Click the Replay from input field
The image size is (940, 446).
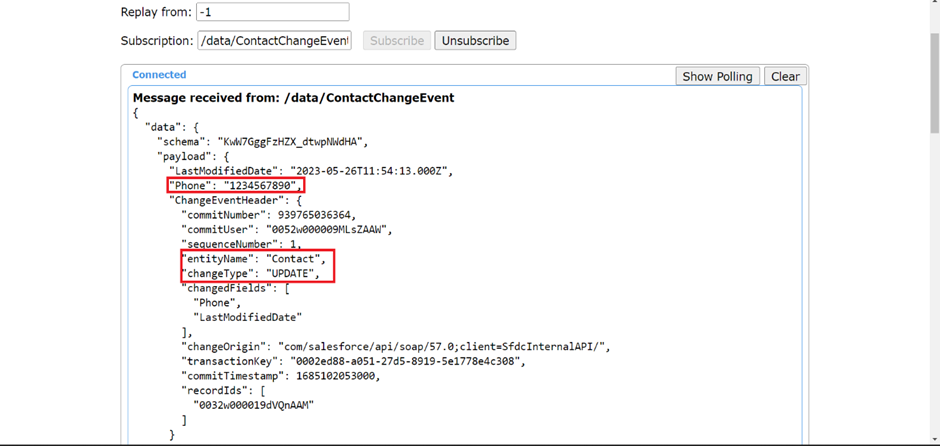273,12
